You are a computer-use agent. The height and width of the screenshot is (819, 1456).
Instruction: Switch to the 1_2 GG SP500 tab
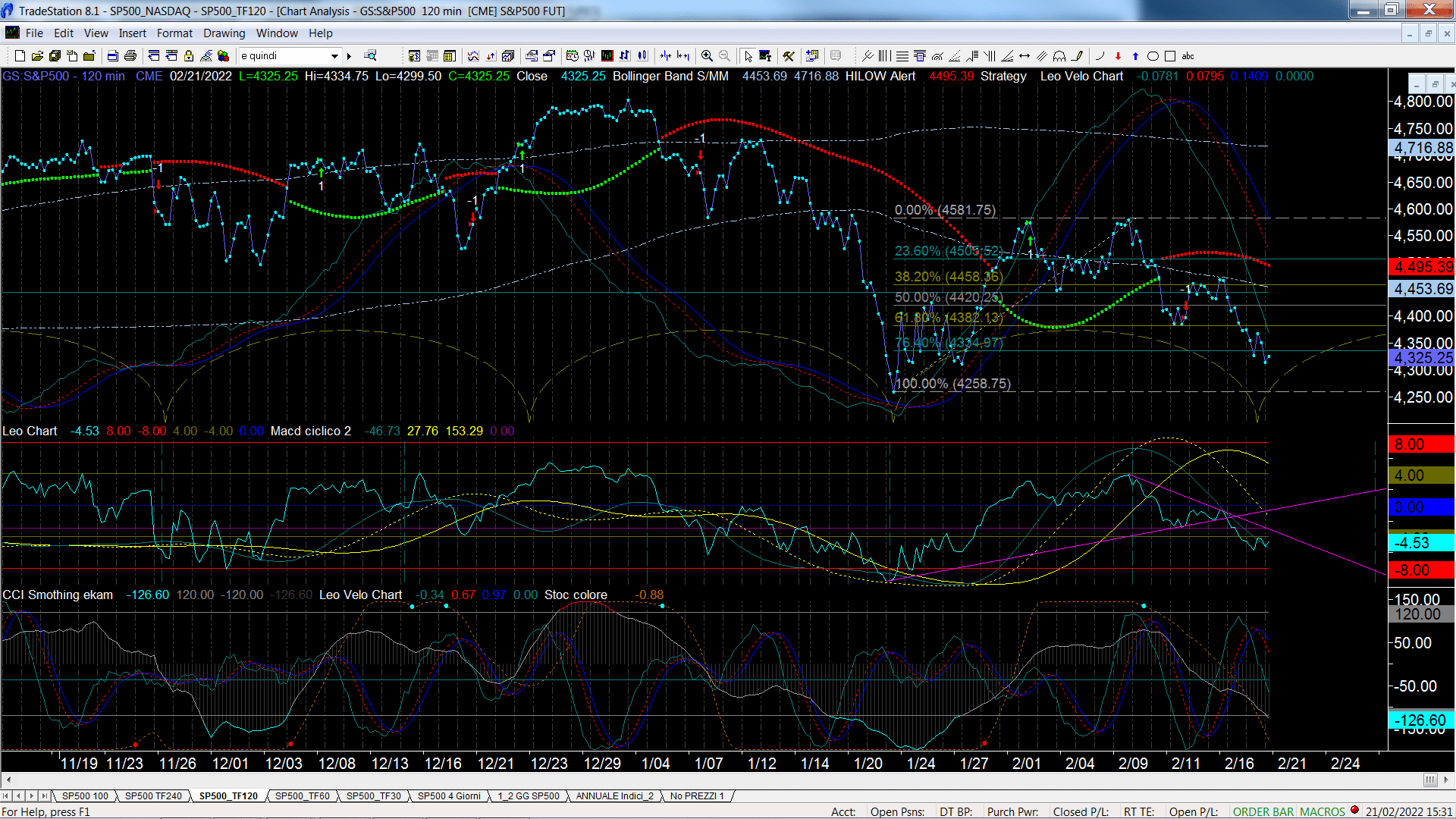click(529, 796)
